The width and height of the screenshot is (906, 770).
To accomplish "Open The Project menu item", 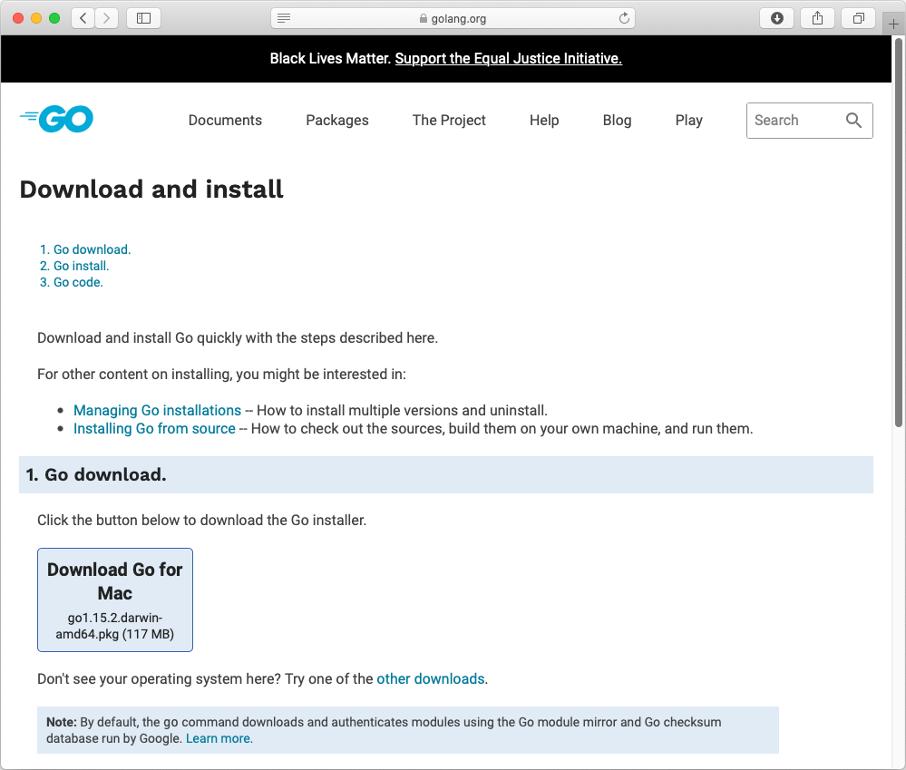I will 449,120.
